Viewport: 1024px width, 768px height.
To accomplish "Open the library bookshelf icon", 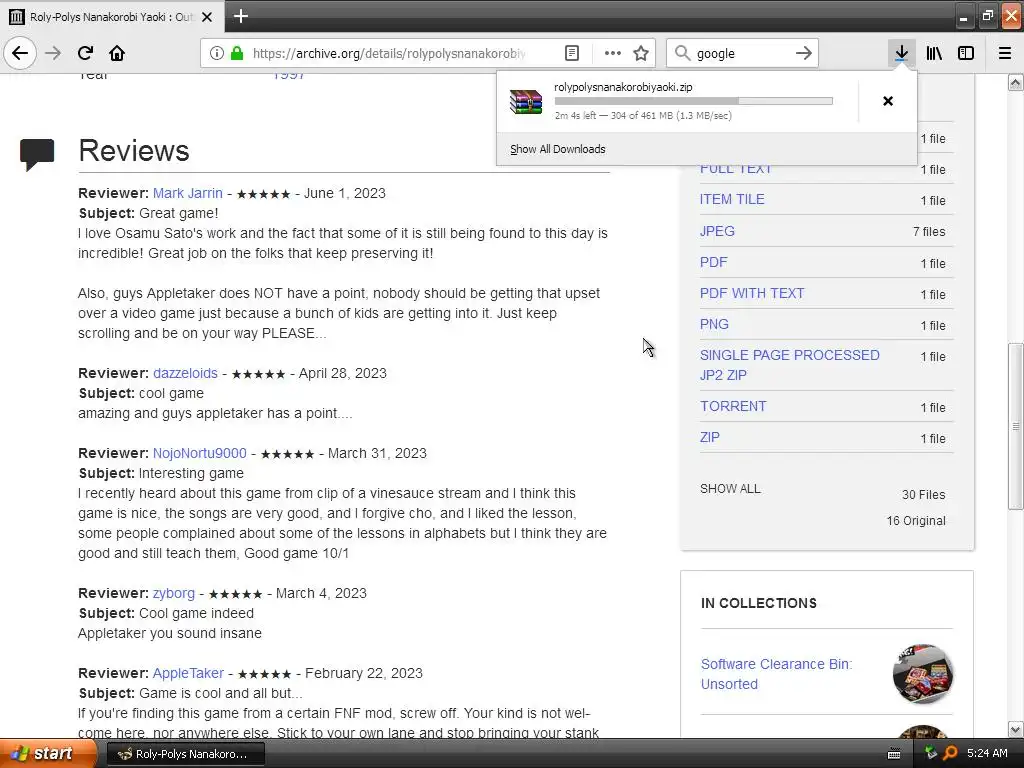I will click(934, 53).
